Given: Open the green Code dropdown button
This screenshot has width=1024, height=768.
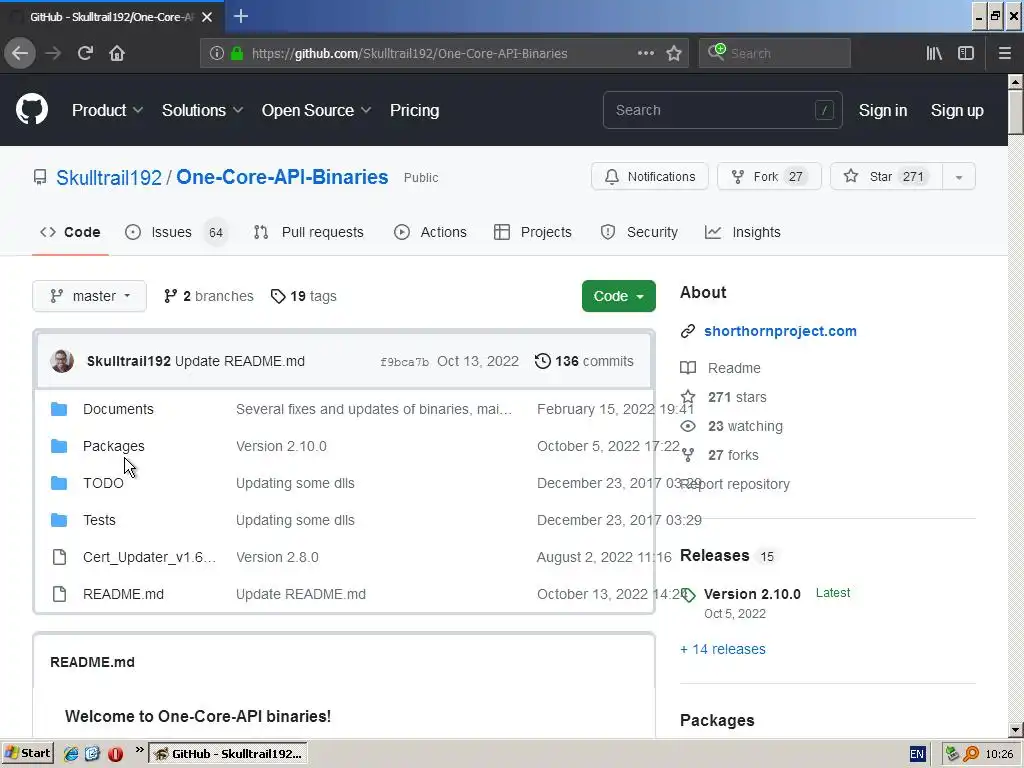Looking at the screenshot, I should pyautogui.click(x=618, y=296).
